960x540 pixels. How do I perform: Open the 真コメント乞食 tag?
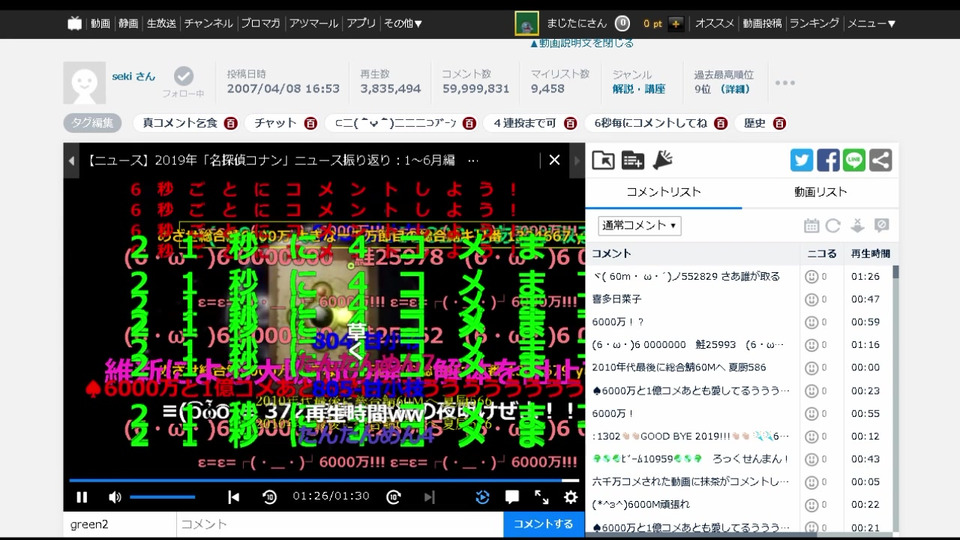[180, 123]
